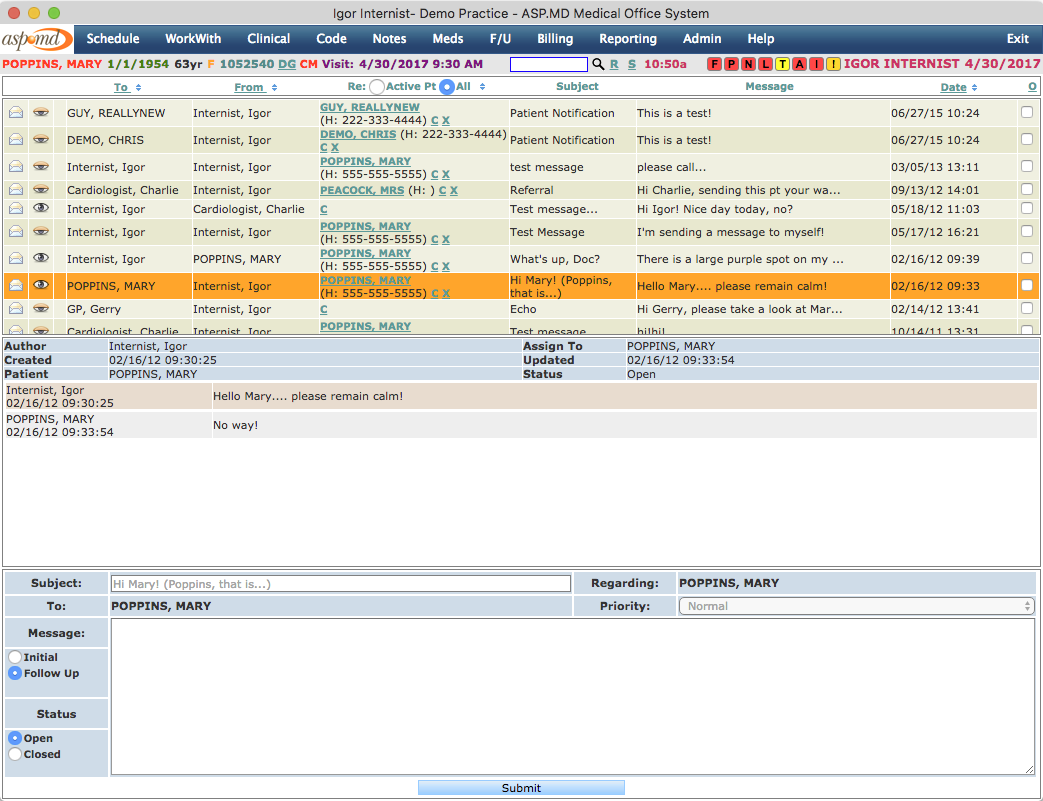Click the yellow T flag button
The height and width of the screenshot is (801, 1043).
coord(782,64)
